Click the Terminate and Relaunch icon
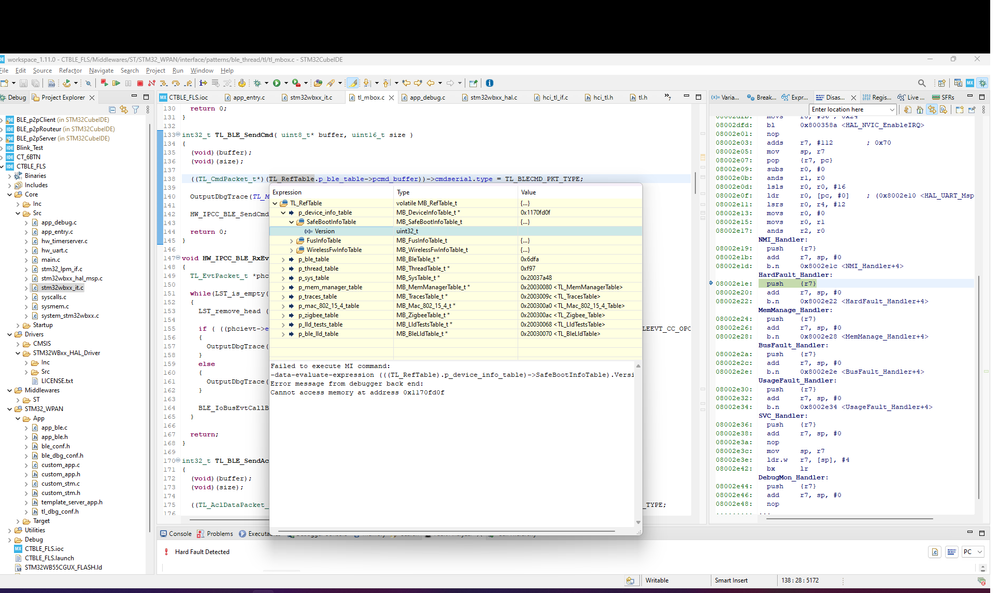This screenshot has width=999, height=593. point(104,83)
